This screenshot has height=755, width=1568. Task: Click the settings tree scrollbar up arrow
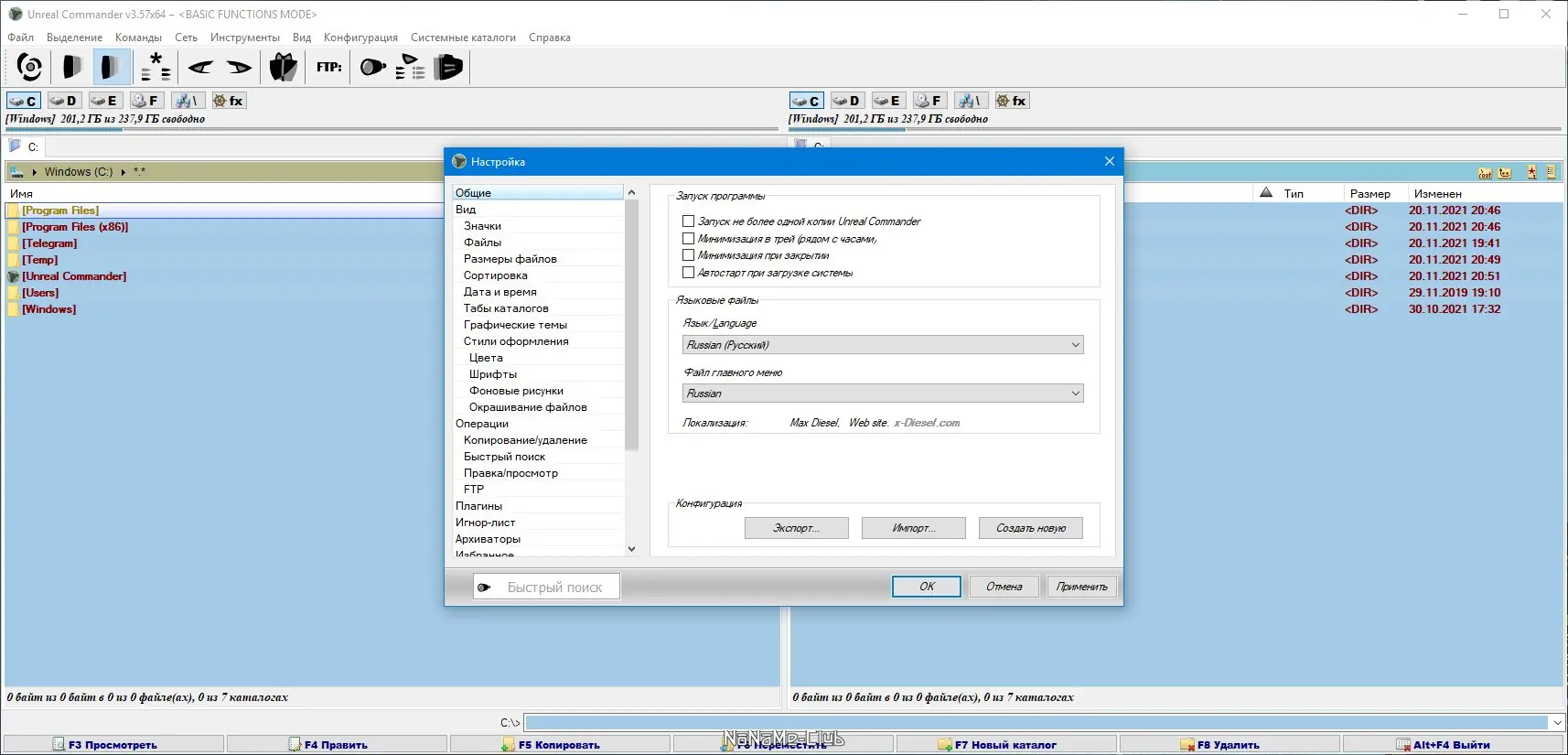click(x=631, y=193)
